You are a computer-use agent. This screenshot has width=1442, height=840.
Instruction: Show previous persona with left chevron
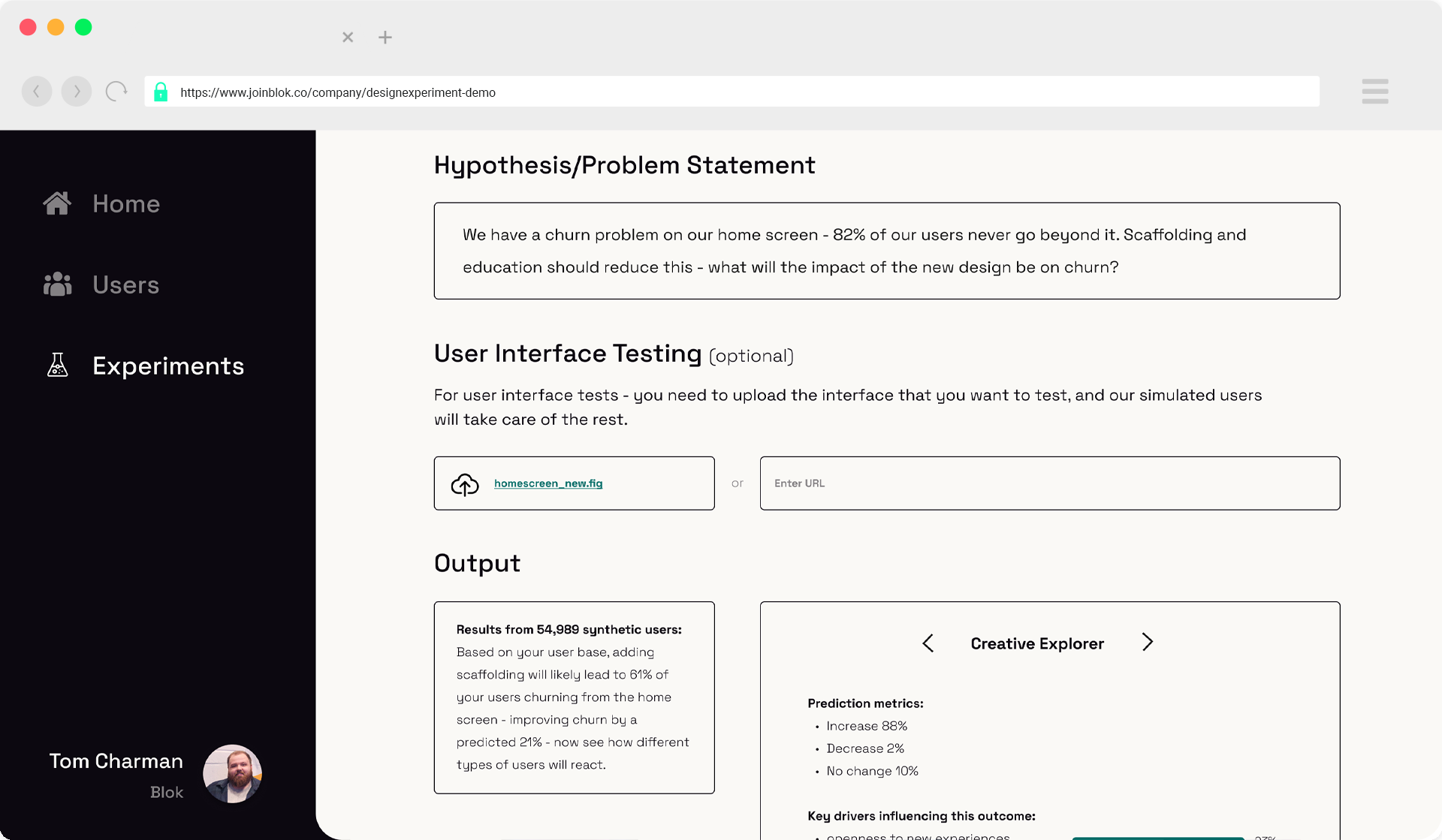pyautogui.click(x=928, y=643)
